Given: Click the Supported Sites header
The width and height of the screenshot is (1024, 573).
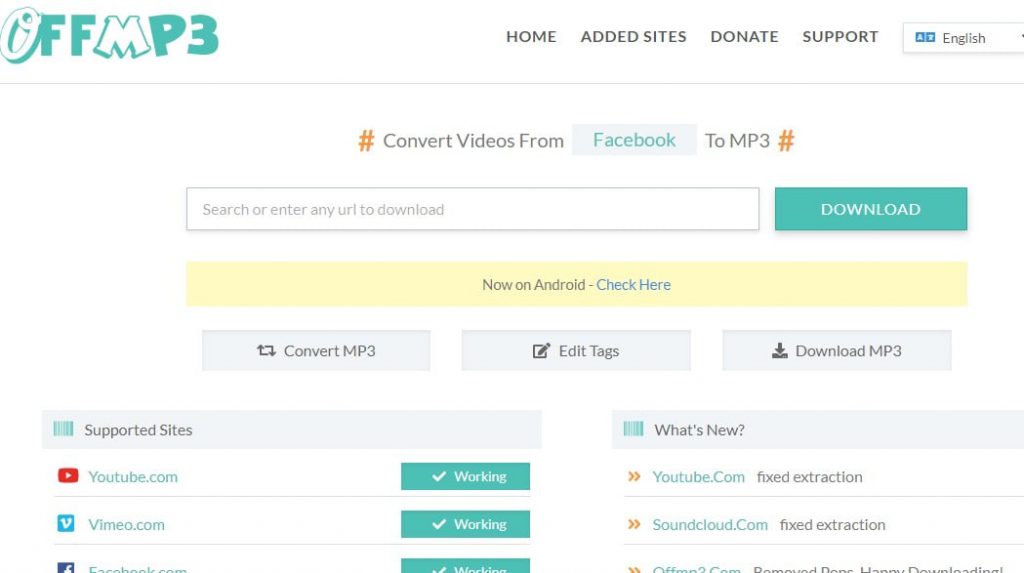Looking at the screenshot, I should 291,430.
